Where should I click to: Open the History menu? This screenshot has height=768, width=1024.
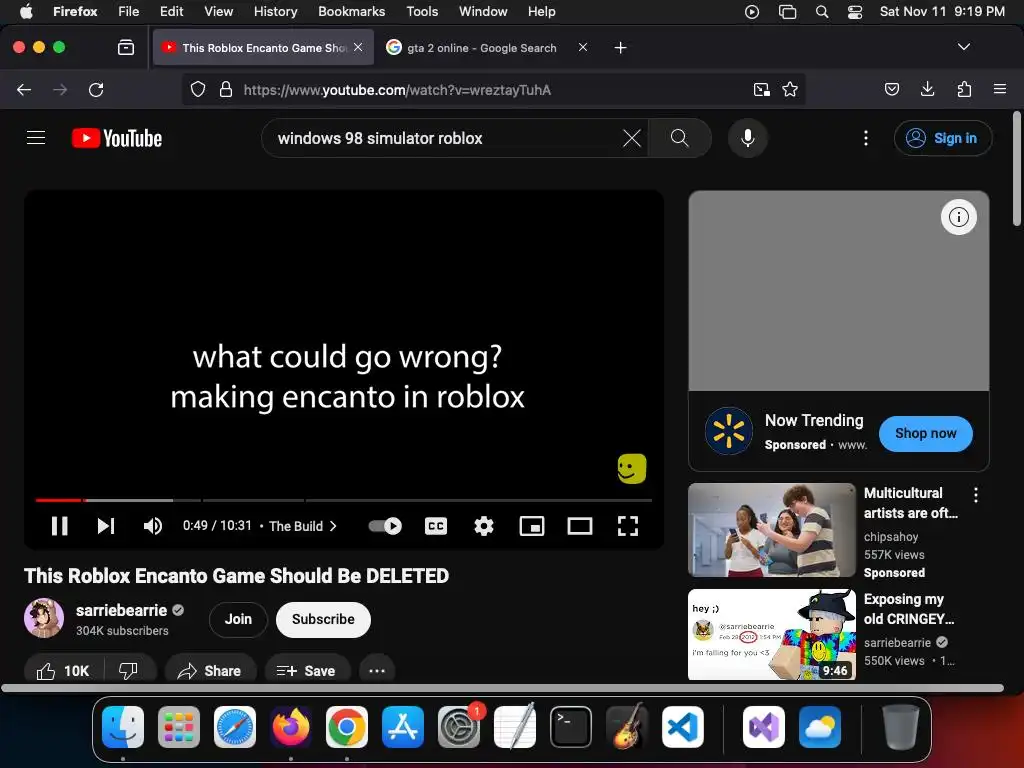275,11
